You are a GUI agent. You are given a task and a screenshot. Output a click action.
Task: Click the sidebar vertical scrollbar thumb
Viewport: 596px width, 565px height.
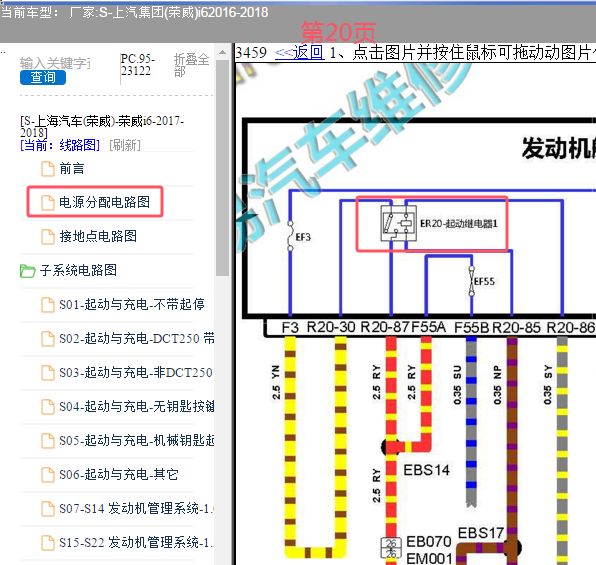[x=222, y=167]
